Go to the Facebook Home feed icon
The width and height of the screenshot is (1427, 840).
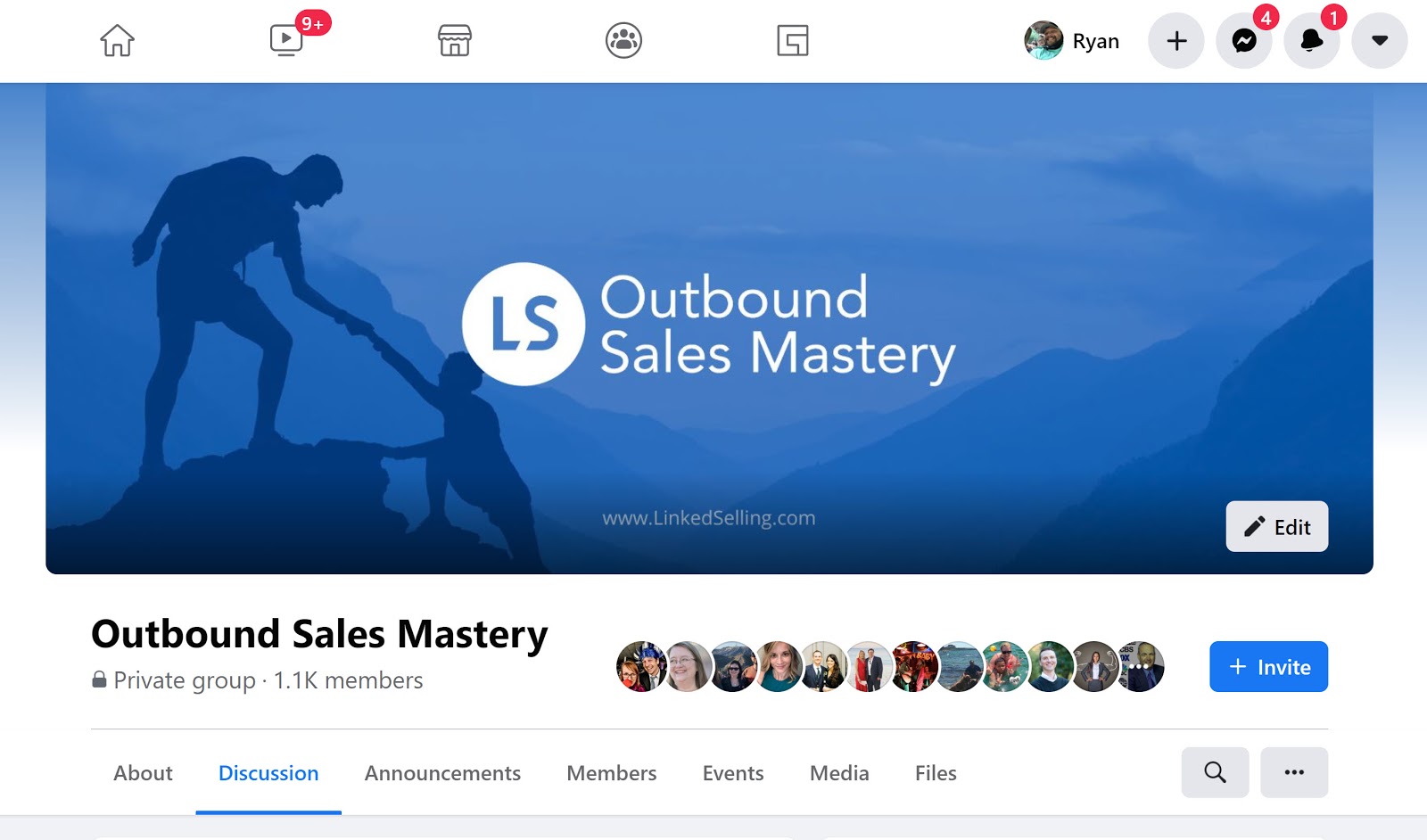coord(117,41)
